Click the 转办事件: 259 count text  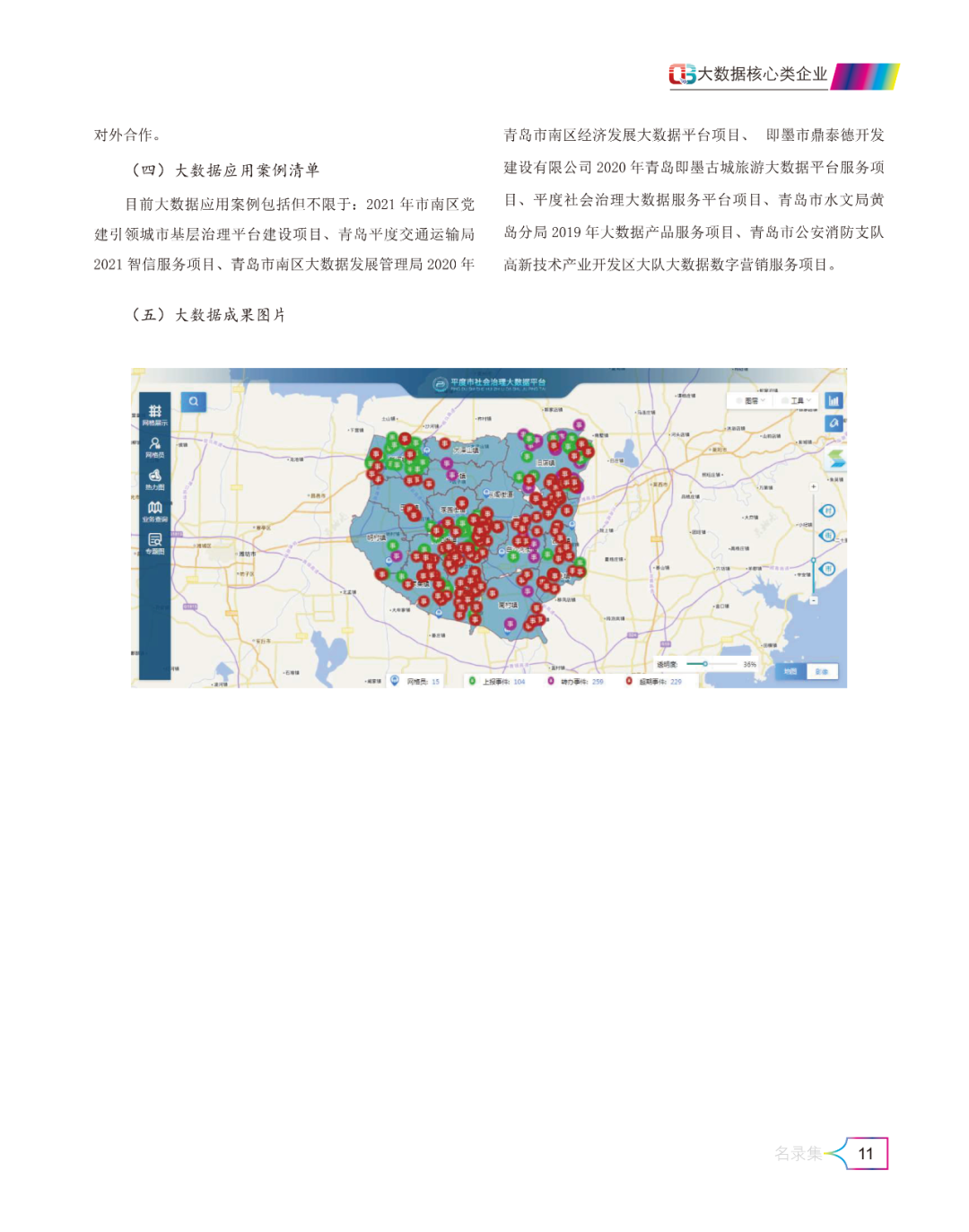pos(582,682)
